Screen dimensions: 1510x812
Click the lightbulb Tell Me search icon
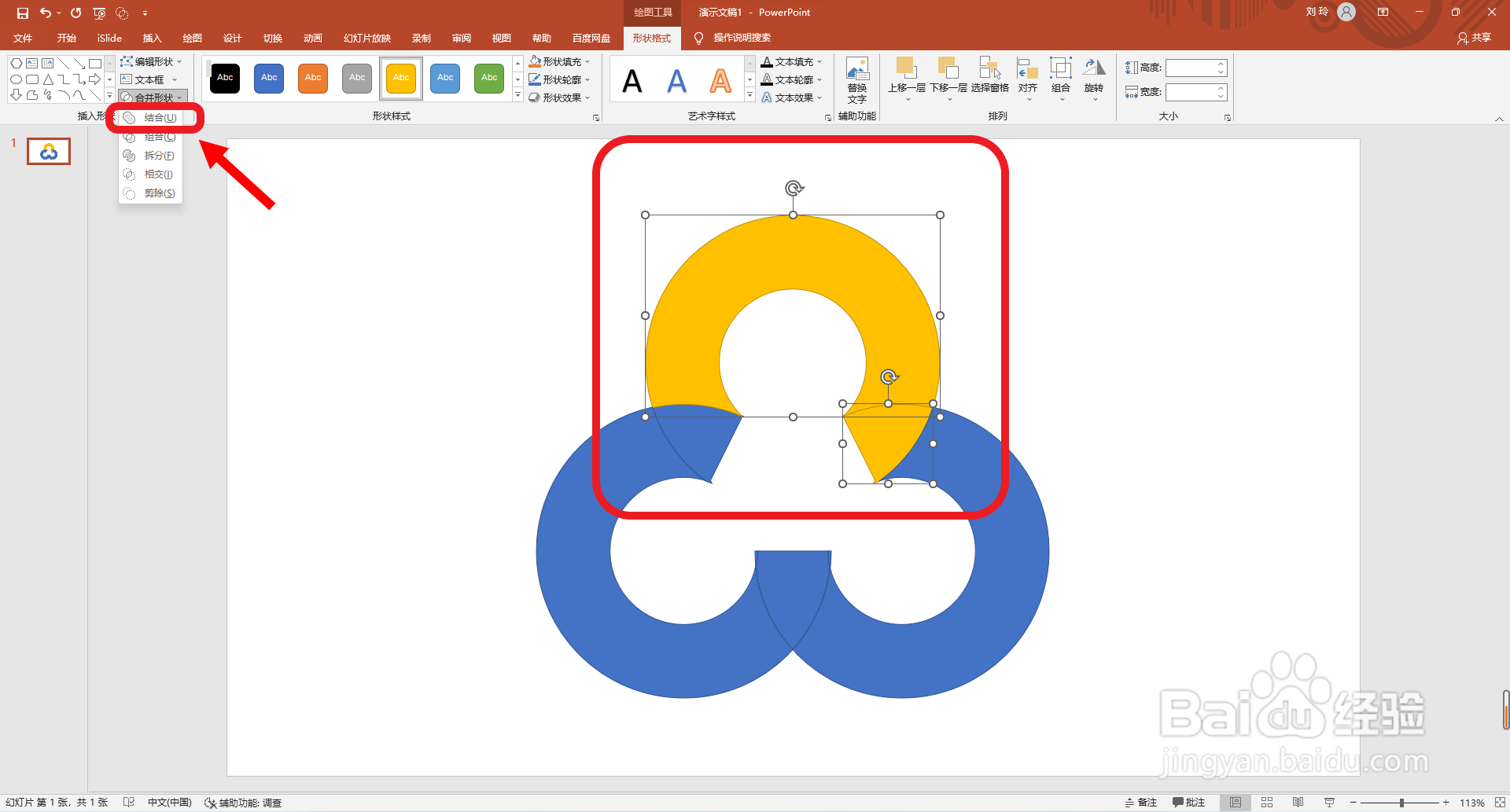pos(698,38)
